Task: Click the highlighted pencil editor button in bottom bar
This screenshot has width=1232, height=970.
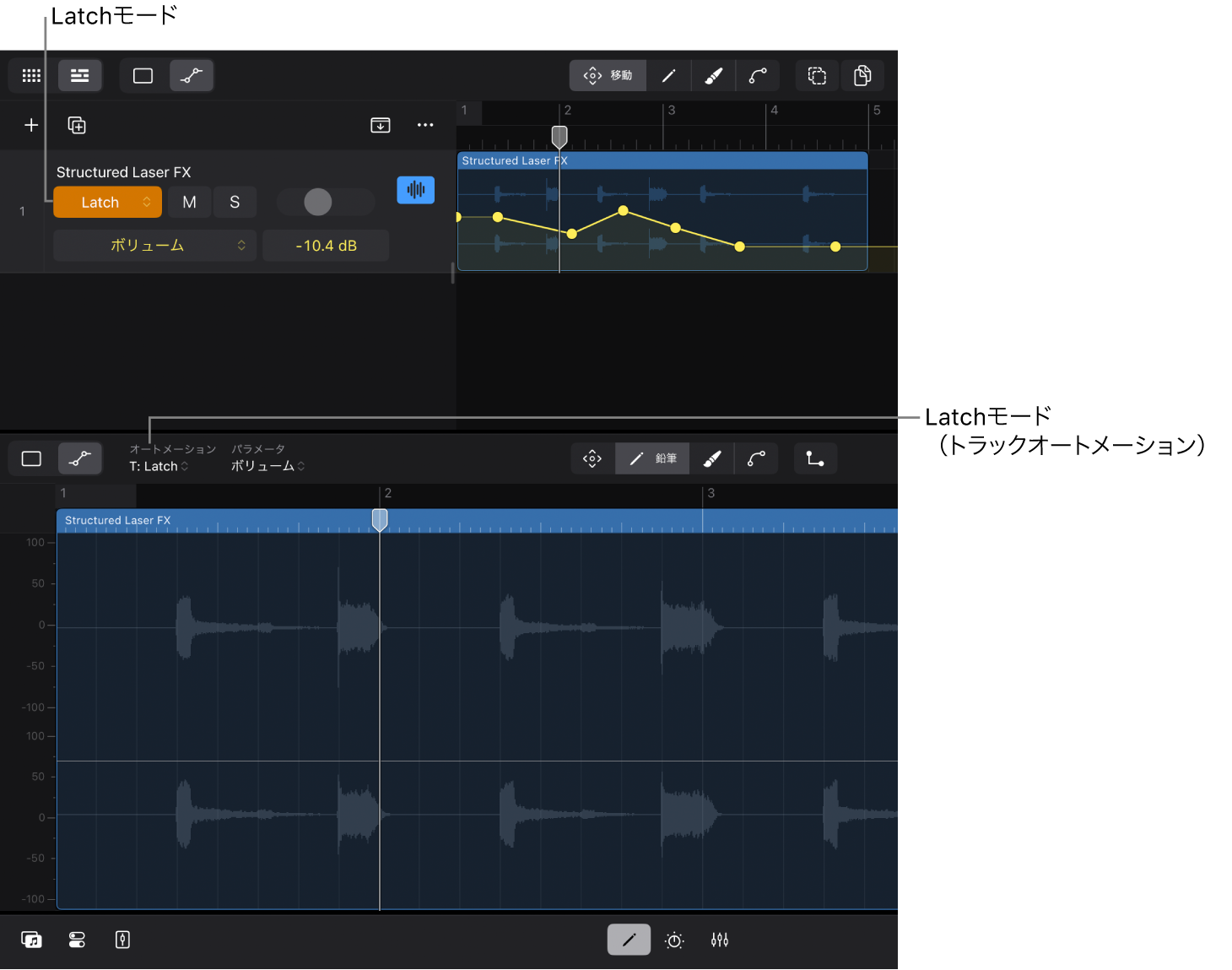Action: tap(629, 940)
